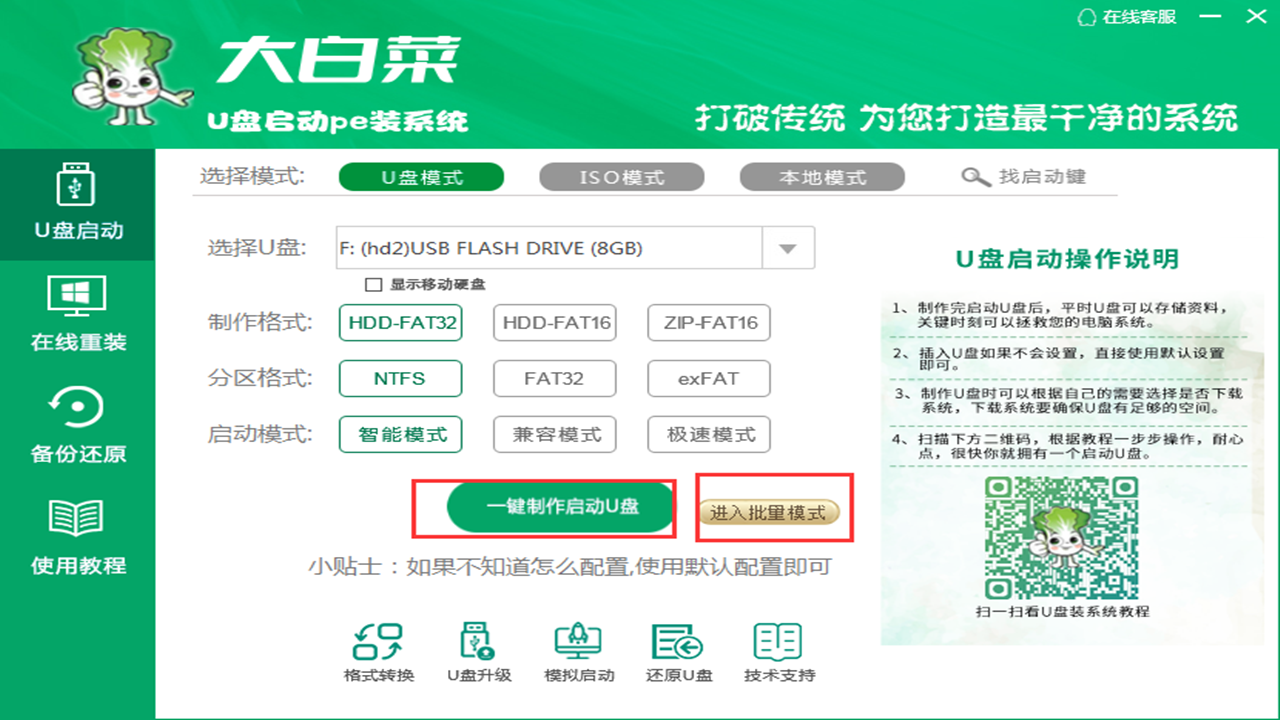Click the 大白菜 title logo text
The width and height of the screenshot is (1280, 720).
[338, 61]
